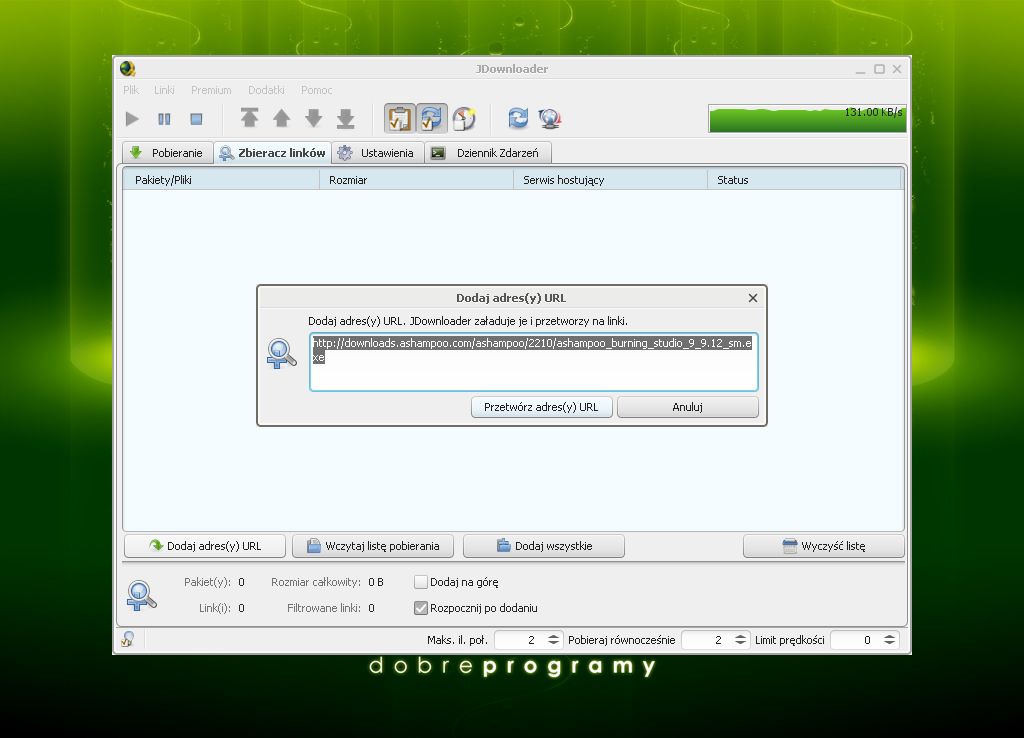Image resolution: width=1024 pixels, height=738 pixels.
Task: Click the Serwis hostujący column header
Action: (x=610, y=180)
